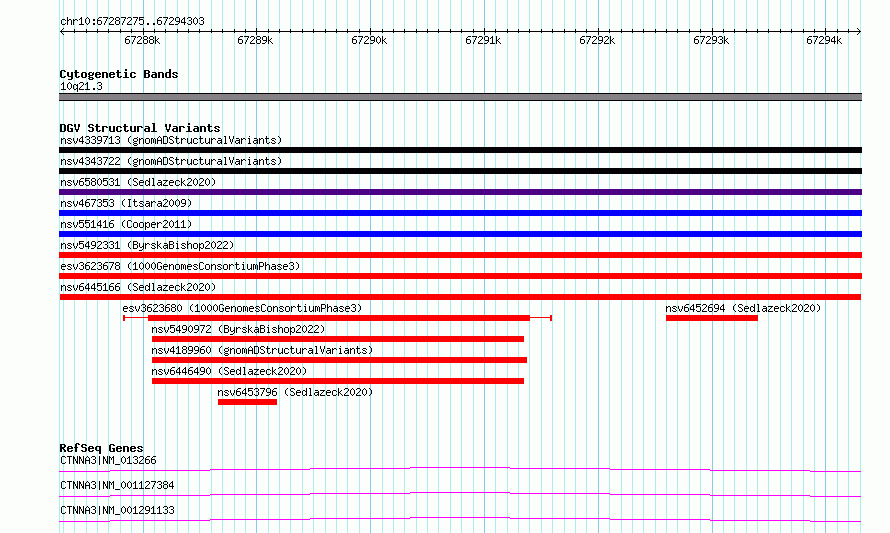Click the short red bar of nsv6453796

(247, 402)
